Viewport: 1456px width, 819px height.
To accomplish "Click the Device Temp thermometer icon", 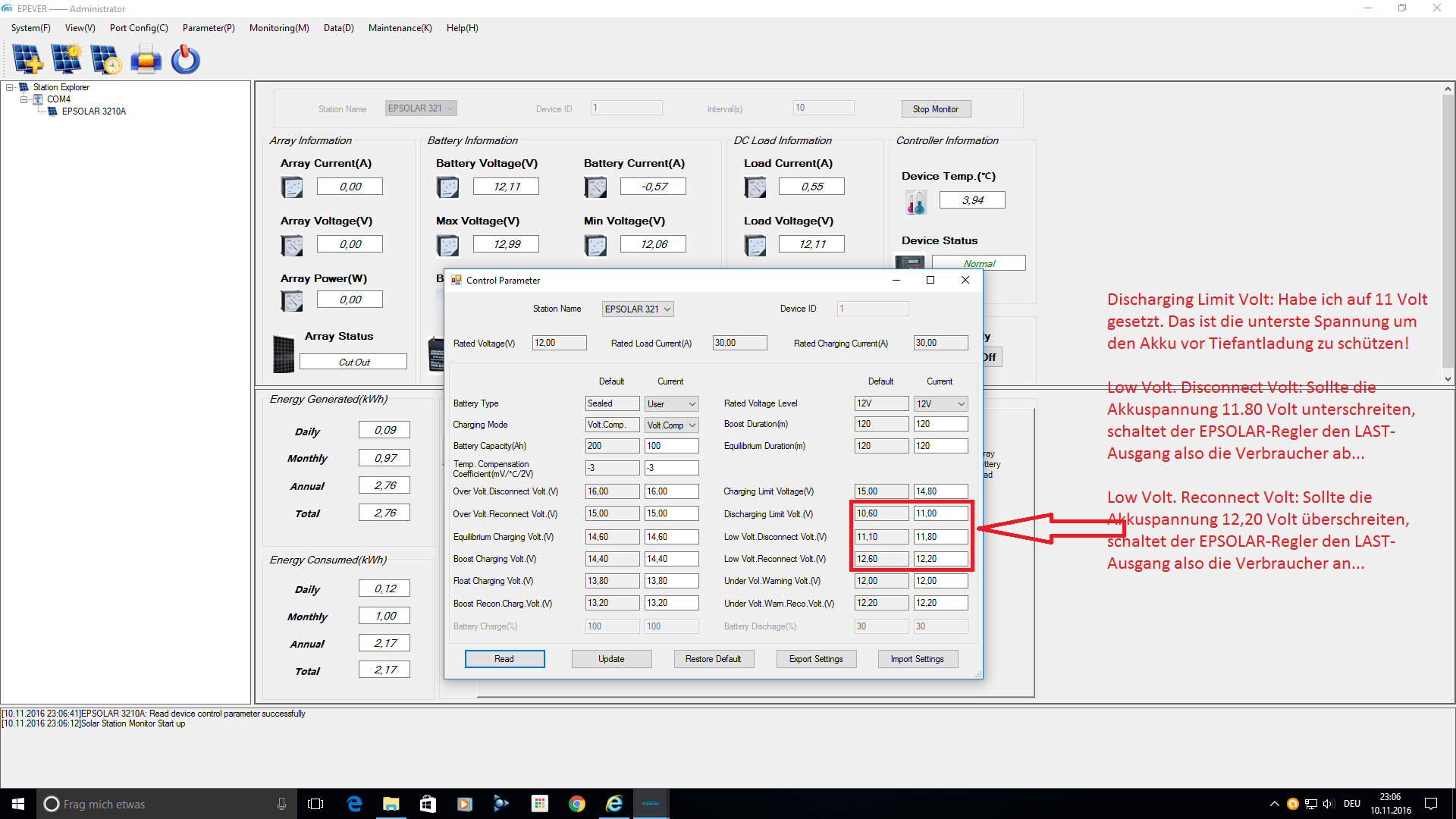I will tap(915, 202).
